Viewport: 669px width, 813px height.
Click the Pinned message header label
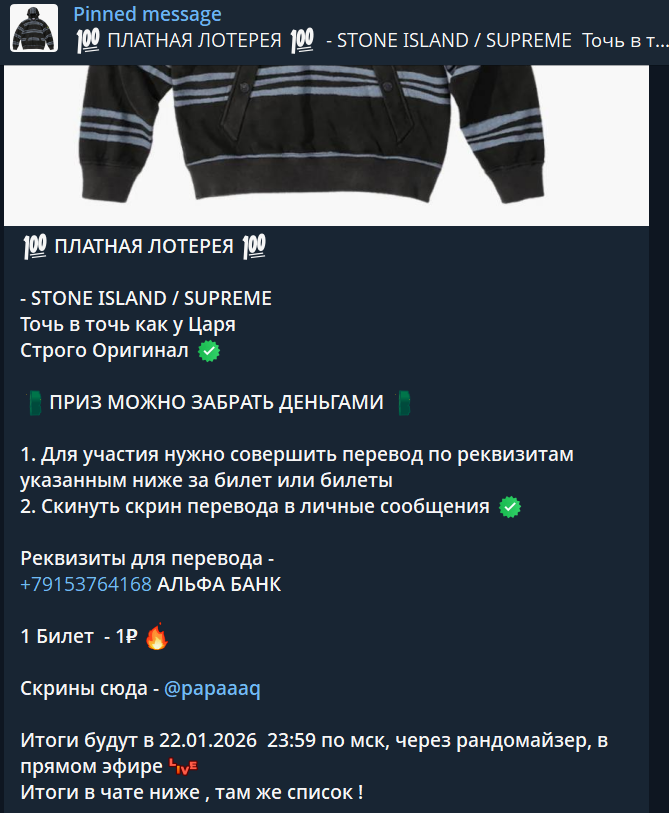[147, 15]
